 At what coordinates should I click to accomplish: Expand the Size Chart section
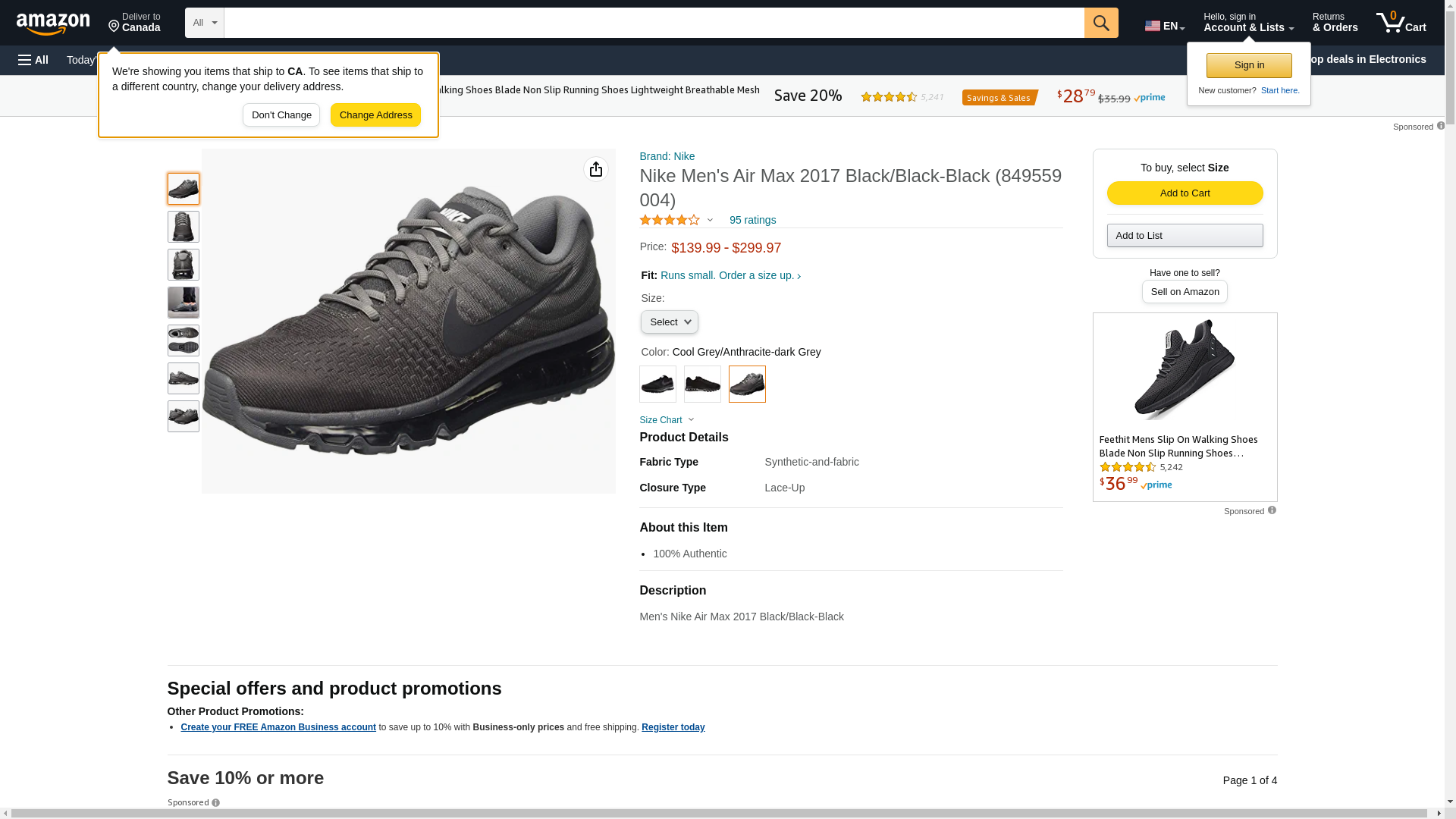pyautogui.click(x=667, y=420)
